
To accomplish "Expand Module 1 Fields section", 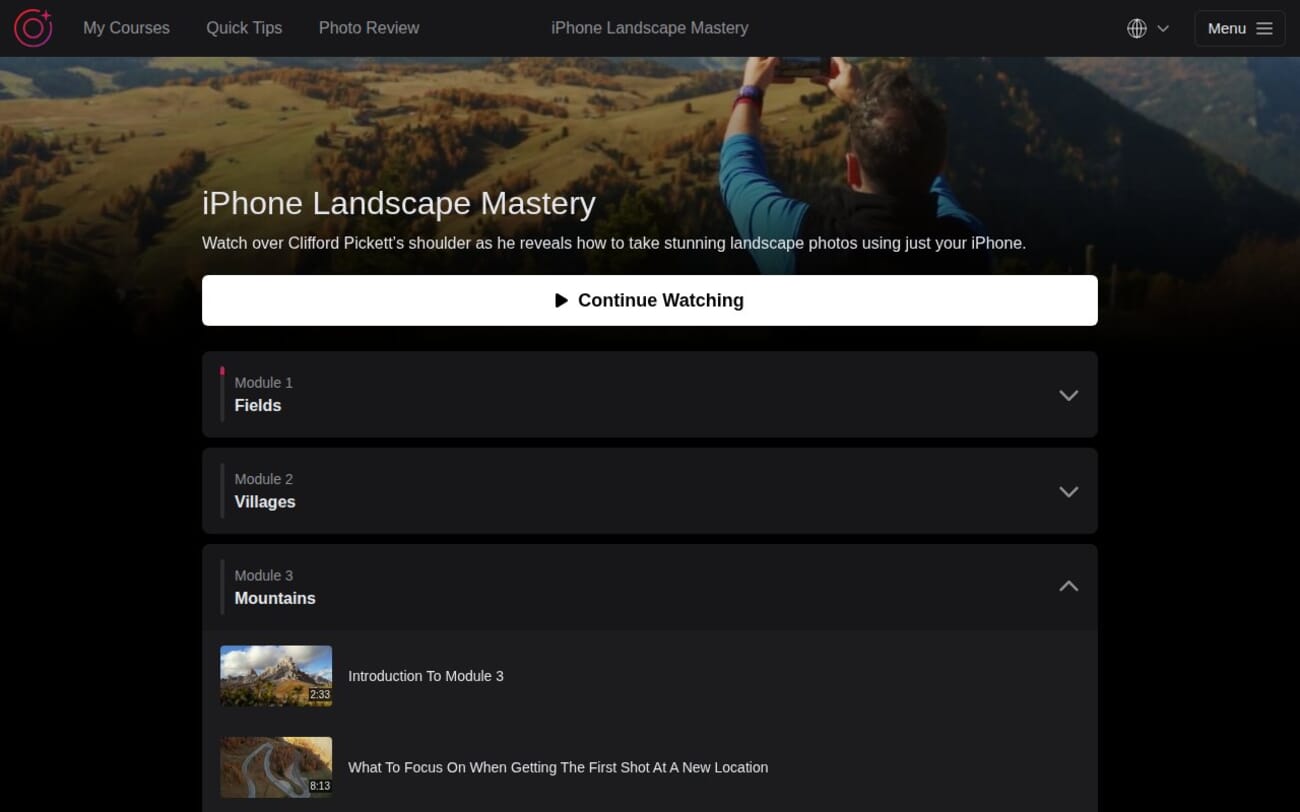I will coord(1068,394).
